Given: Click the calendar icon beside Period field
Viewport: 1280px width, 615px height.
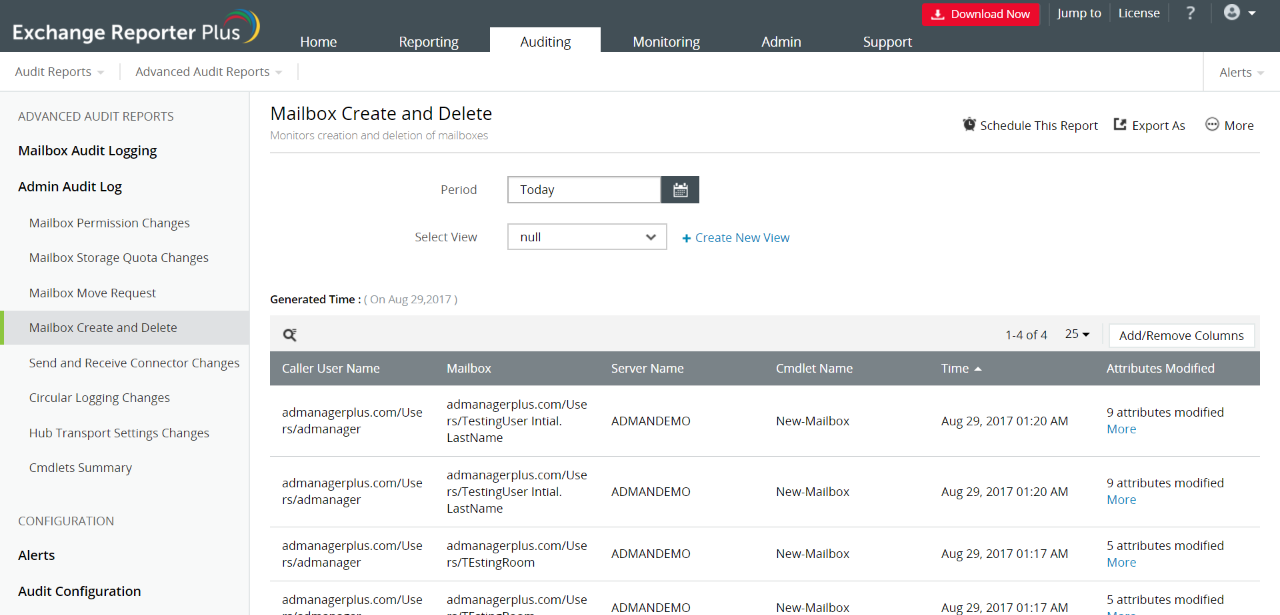Looking at the screenshot, I should 680,190.
